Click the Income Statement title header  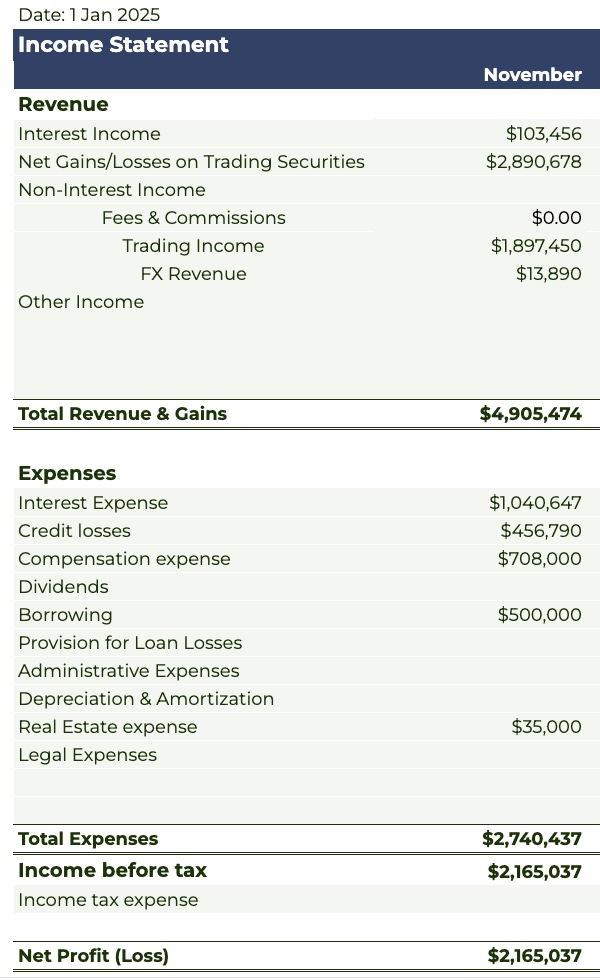pos(123,45)
